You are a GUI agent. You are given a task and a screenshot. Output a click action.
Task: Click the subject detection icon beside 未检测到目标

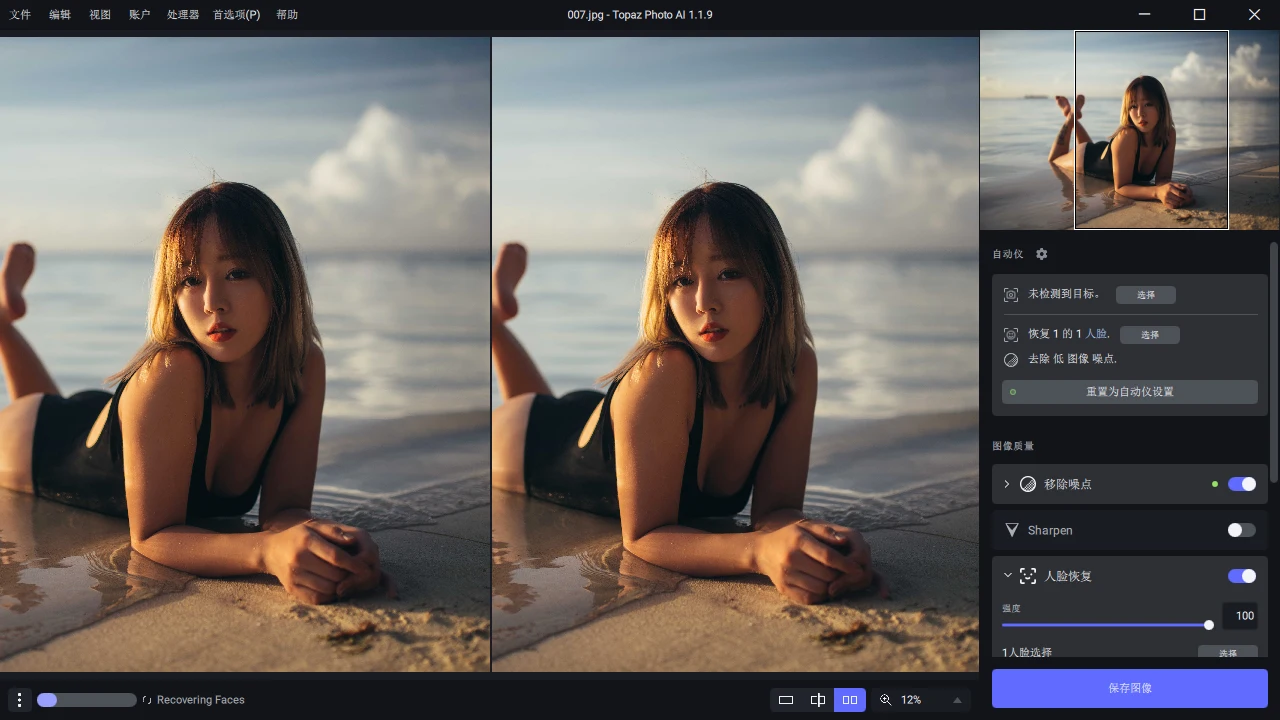pos(1011,294)
